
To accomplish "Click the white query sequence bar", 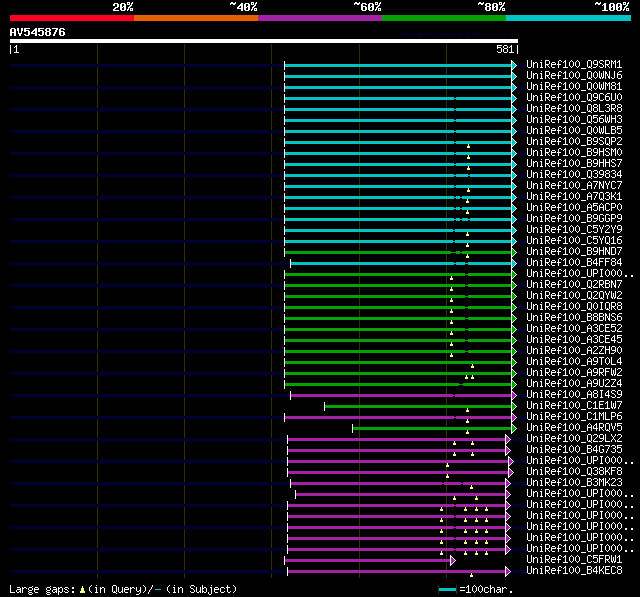I will (264, 41).
